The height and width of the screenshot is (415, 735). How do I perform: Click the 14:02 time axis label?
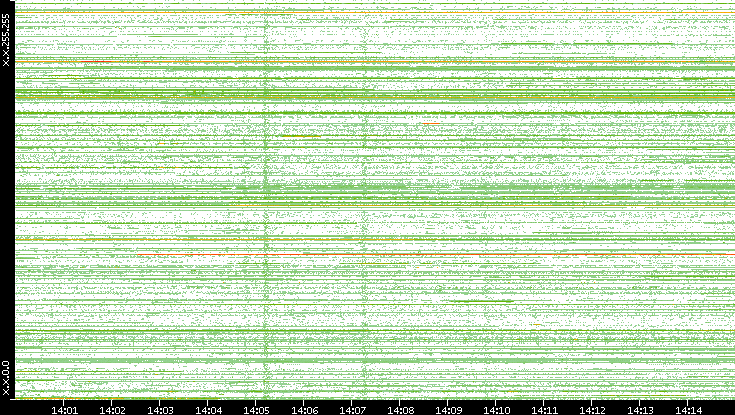112,410
